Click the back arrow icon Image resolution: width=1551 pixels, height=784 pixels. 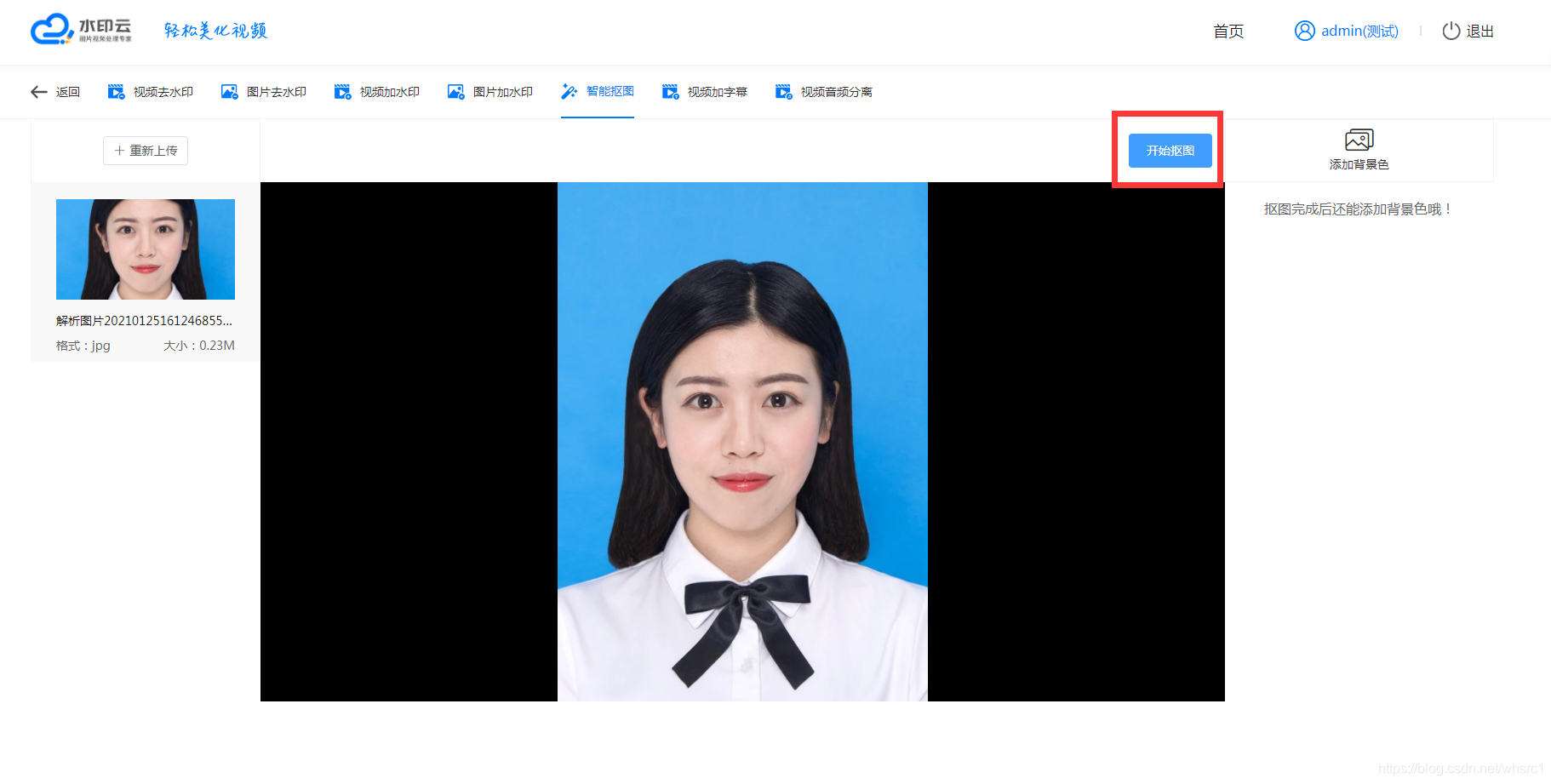point(39,92)
